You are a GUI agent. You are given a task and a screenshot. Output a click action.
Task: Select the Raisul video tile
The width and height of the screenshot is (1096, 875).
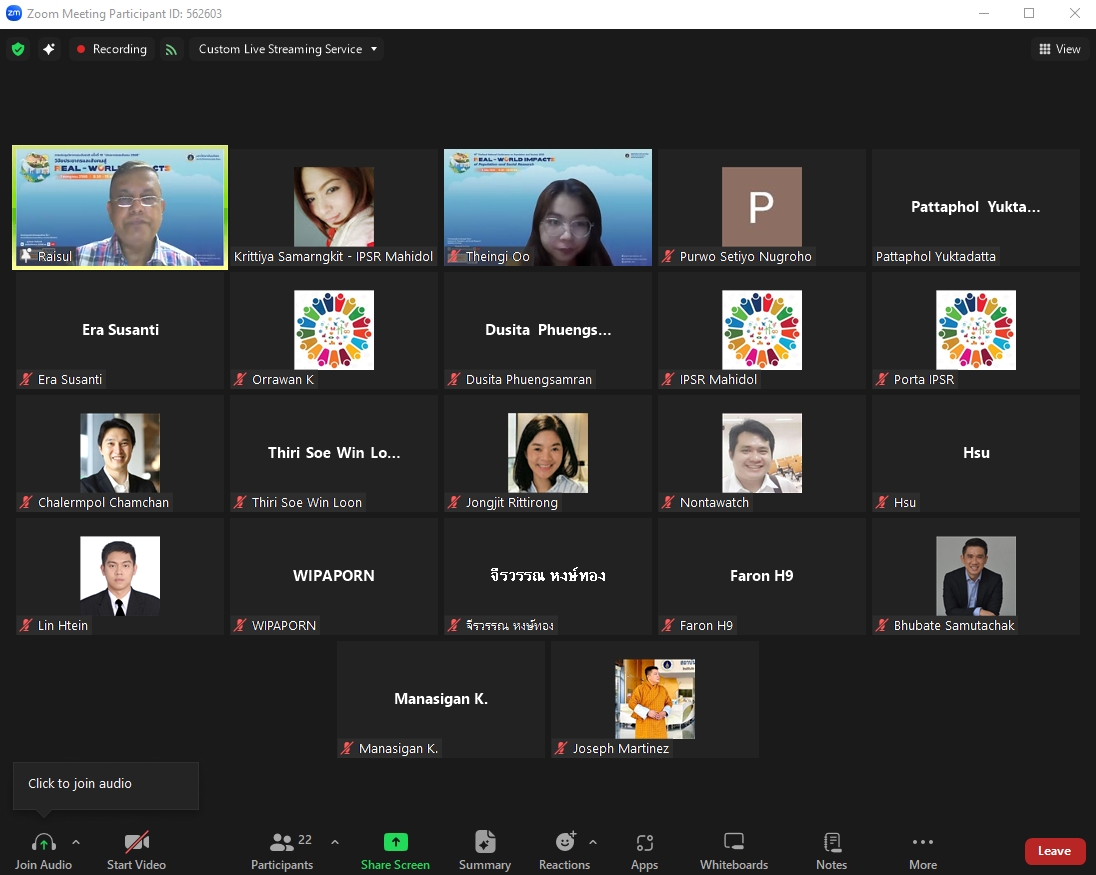tap(120, 208)
